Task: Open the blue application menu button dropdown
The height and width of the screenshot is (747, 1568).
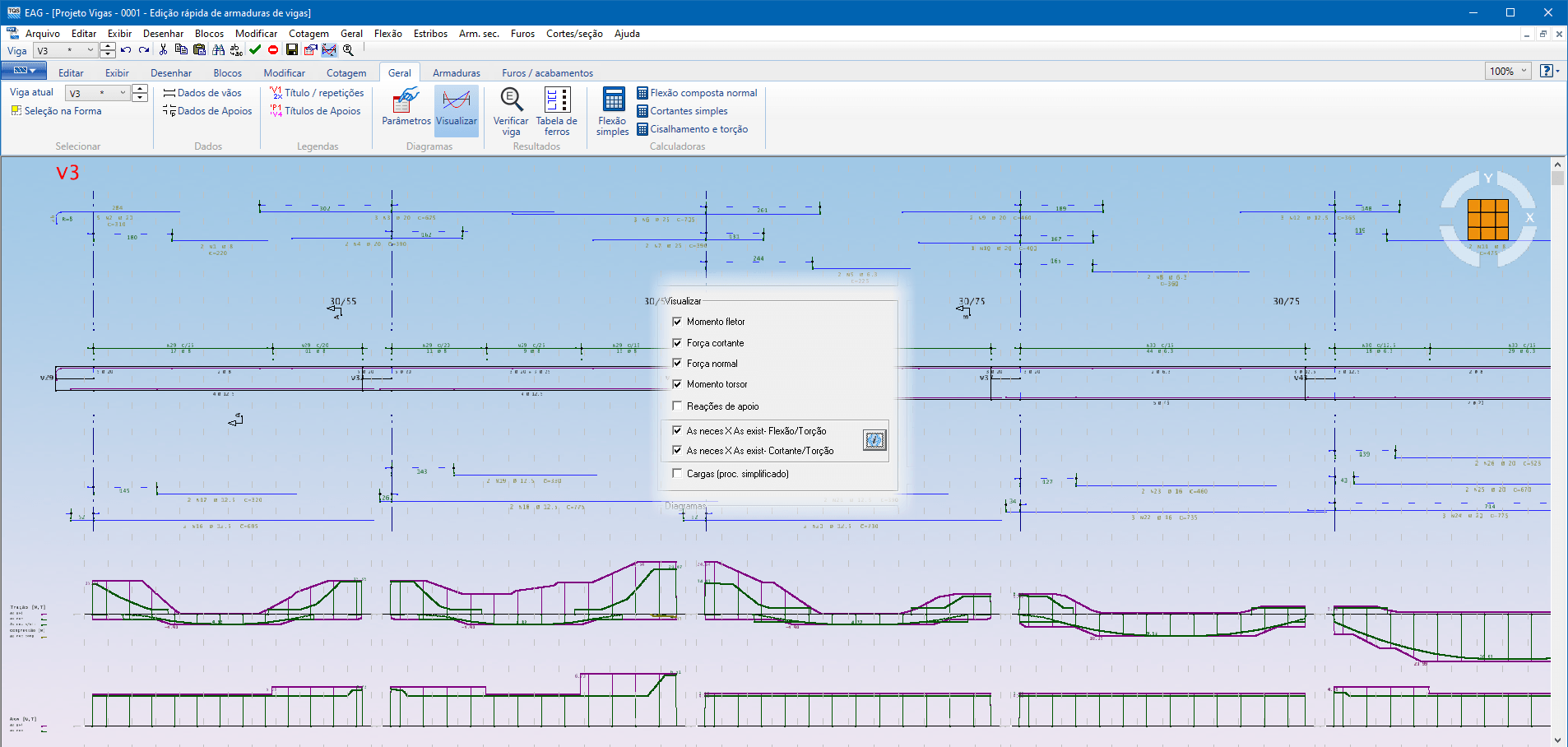Action: (x=25, y=72)
